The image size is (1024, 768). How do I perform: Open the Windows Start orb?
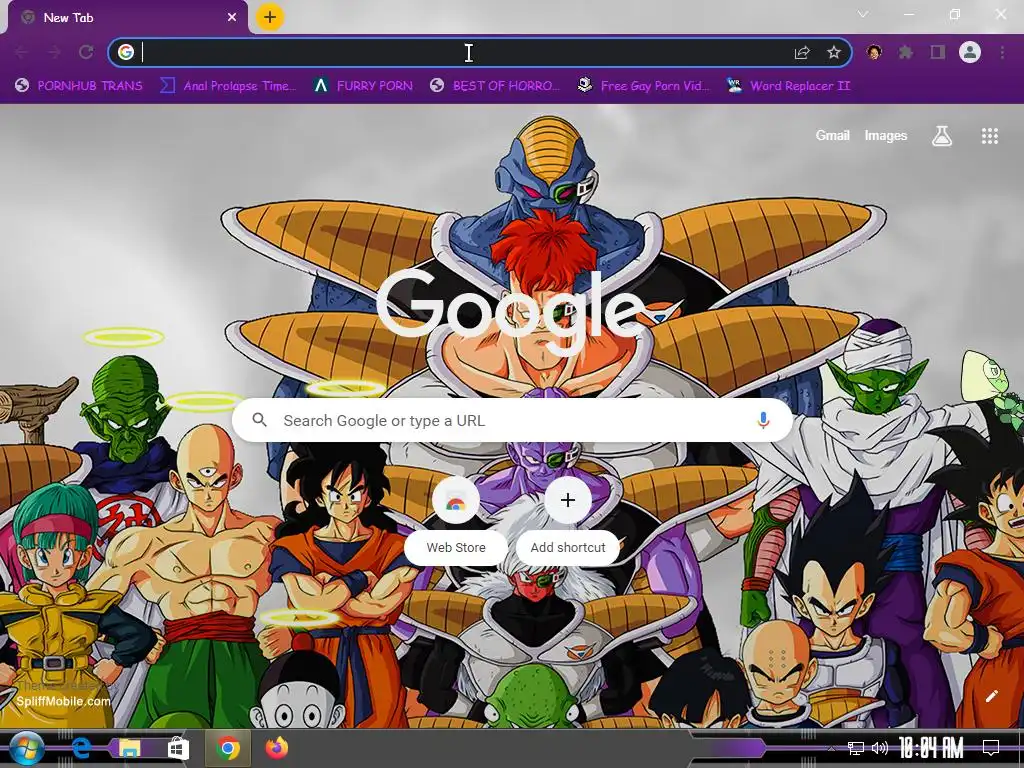point(26,748)
